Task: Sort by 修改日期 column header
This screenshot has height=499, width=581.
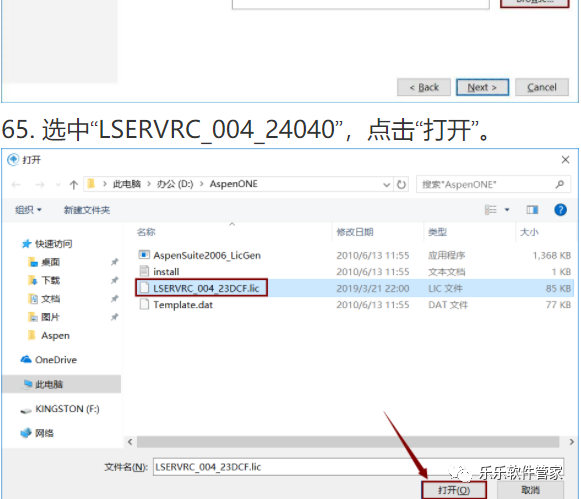Action: click(355, 232)
